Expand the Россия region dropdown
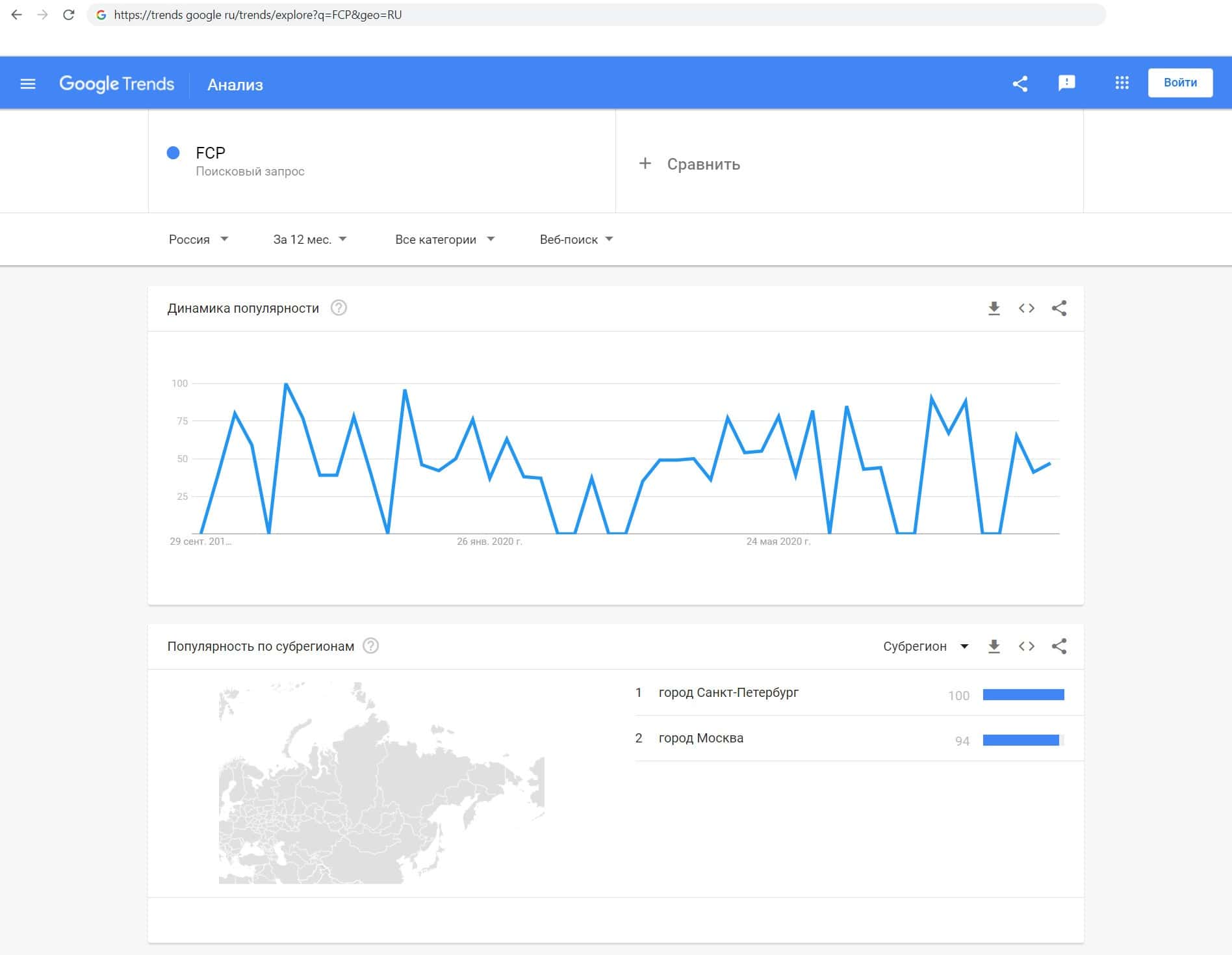The height and width of the screenshot is (955, 1232). (x=198, y=239)
